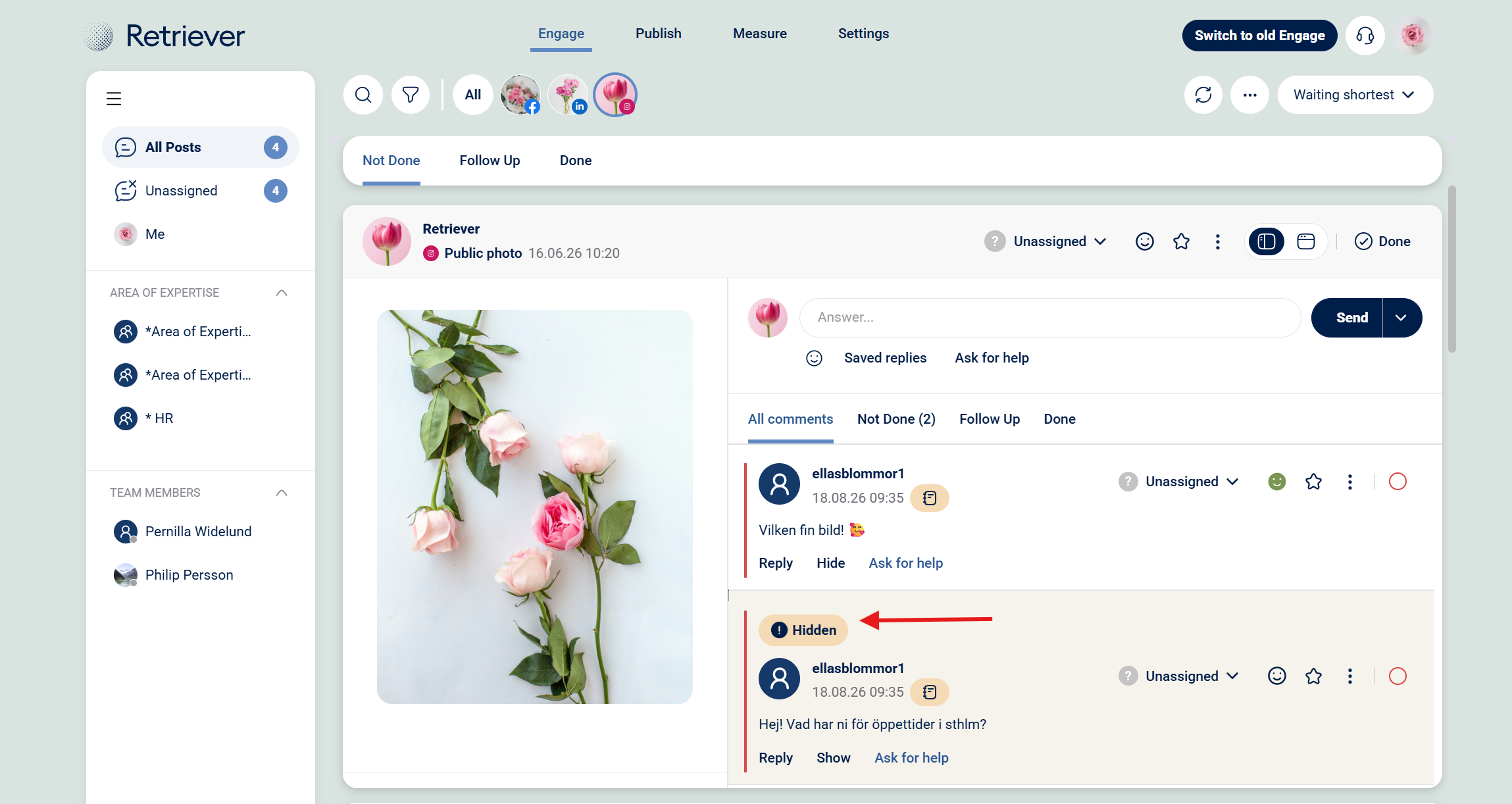The width and height of the screenshot is (1512, 804).
Task: Open kebab menu on 'Vilken fin bild!' comment
Action: (x=1350, y=482)
